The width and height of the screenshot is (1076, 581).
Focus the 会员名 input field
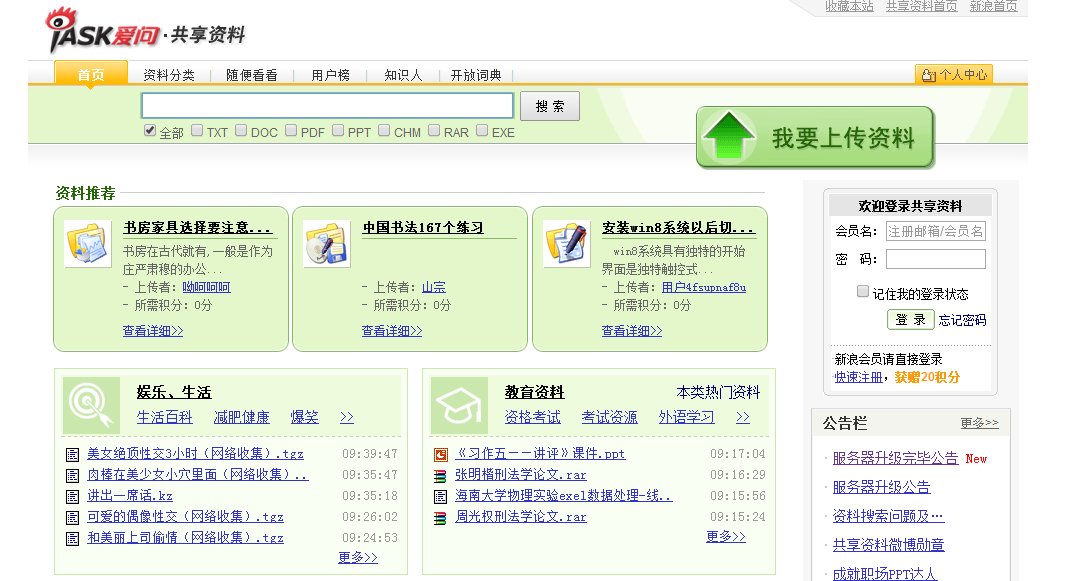(x=935, y=231)
